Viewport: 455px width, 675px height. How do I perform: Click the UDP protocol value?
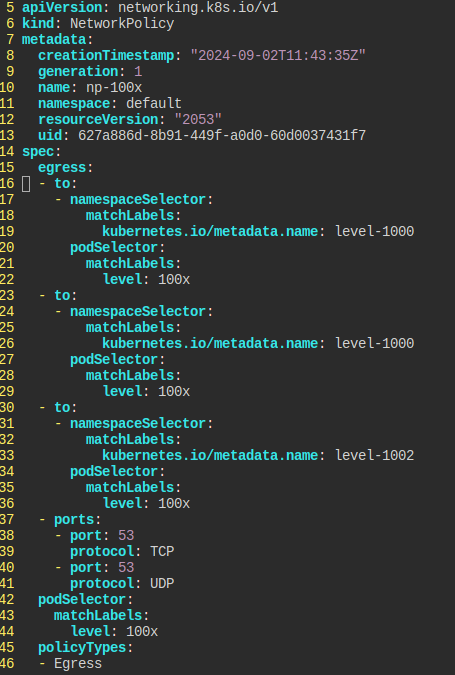tap(162, 583)
